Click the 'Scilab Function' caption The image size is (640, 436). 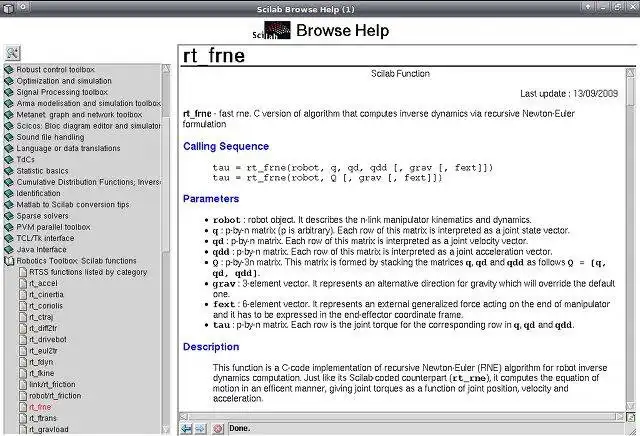400,73
